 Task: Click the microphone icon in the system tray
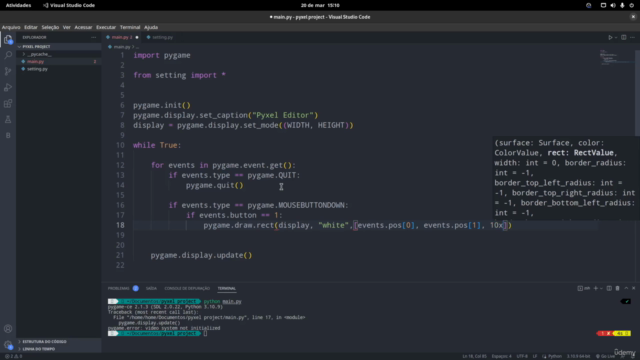(x=622, y=5)
